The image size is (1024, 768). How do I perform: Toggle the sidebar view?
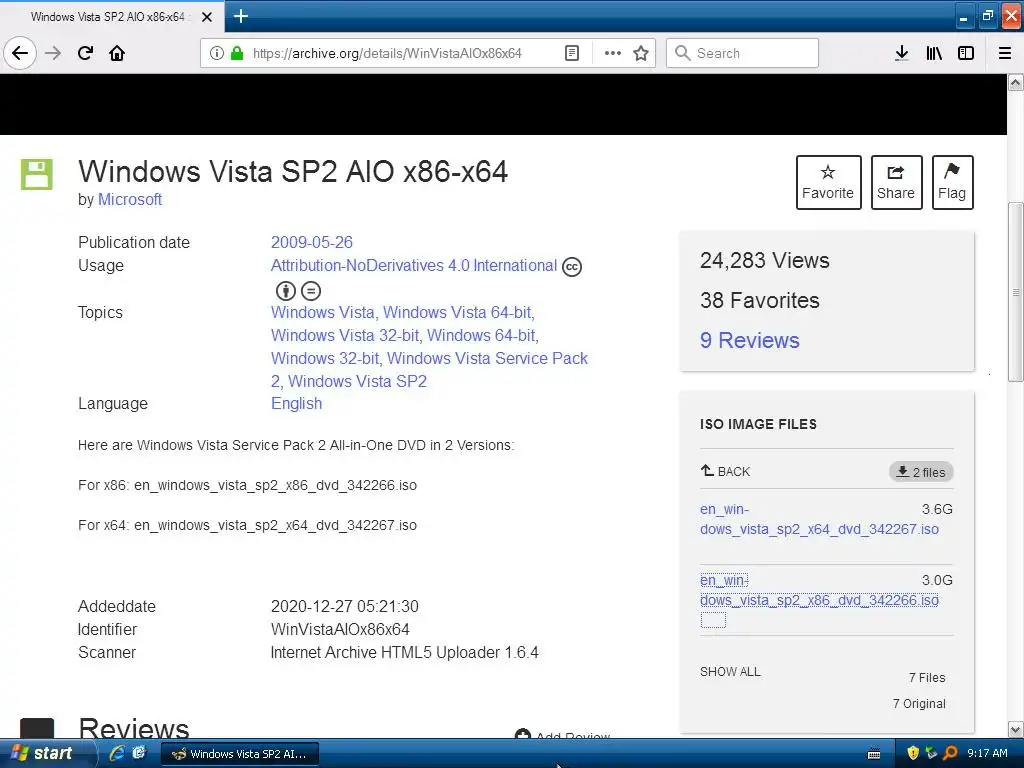tap(966, 53)
